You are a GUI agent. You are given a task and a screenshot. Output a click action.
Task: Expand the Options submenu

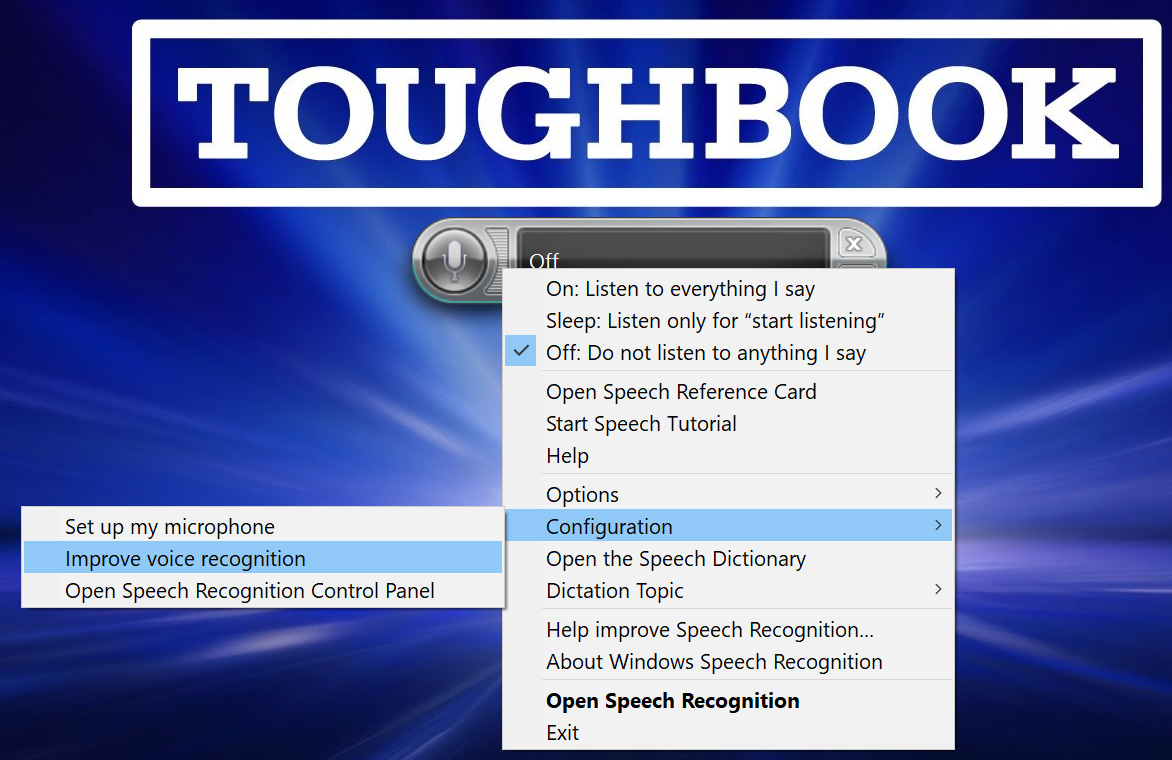728,495
